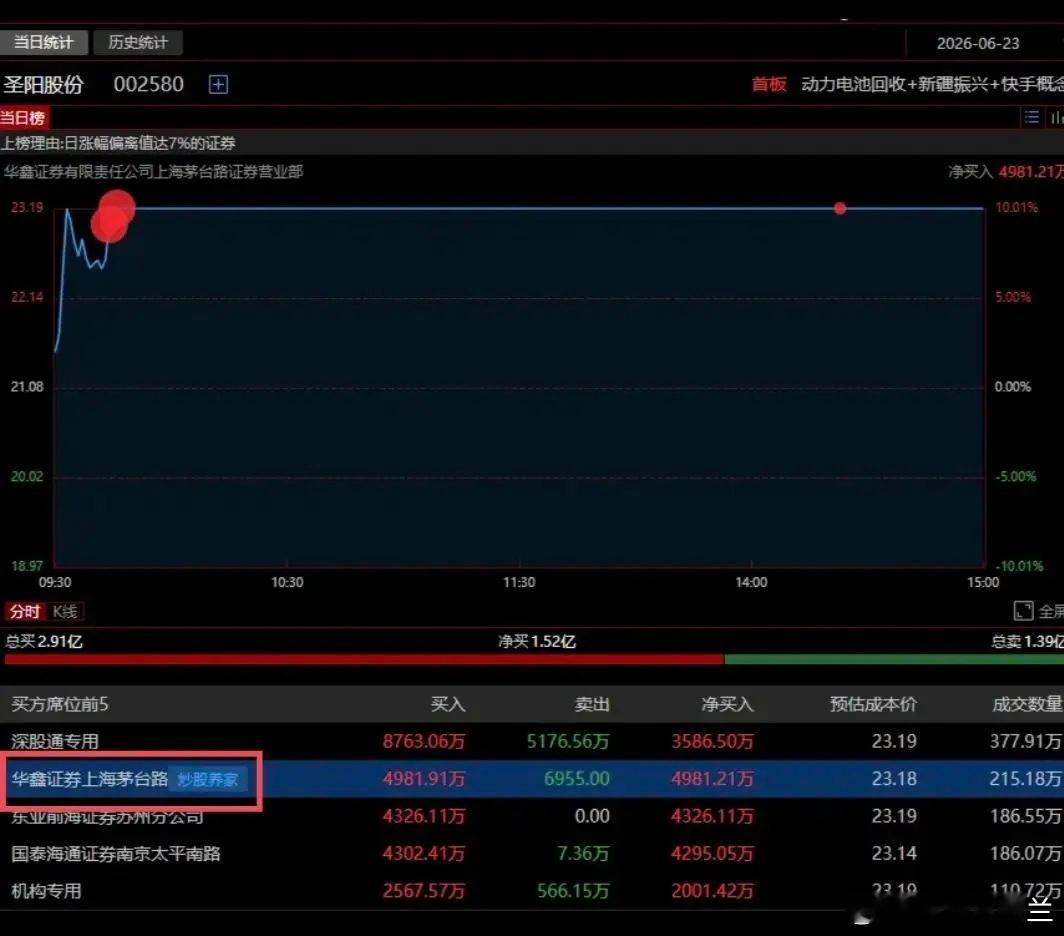Click stock code 002580
This screenshot has height=936, width=1064.
pos(149,84)
